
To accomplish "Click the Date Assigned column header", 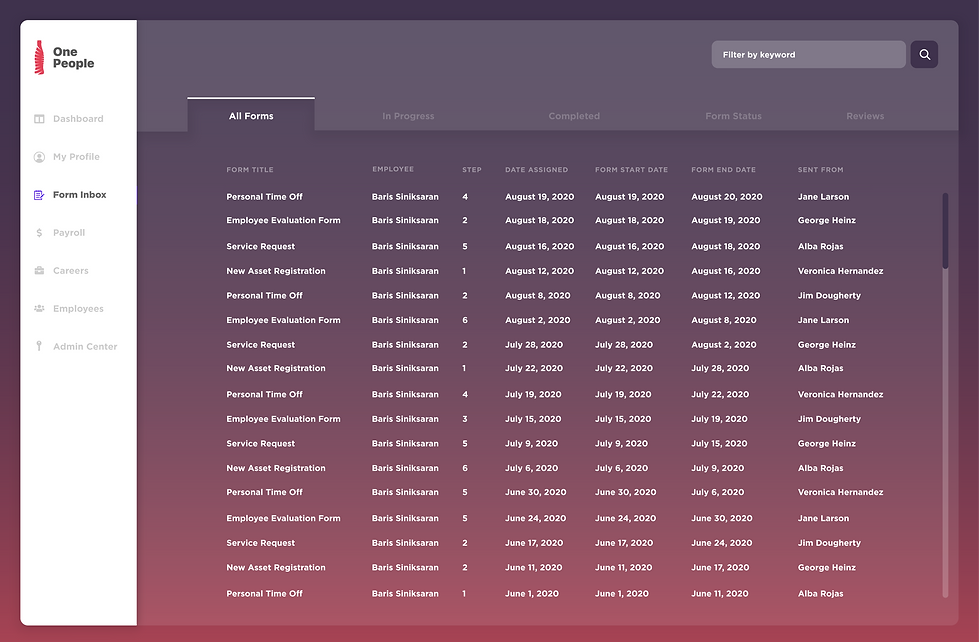I will [536, 170].
